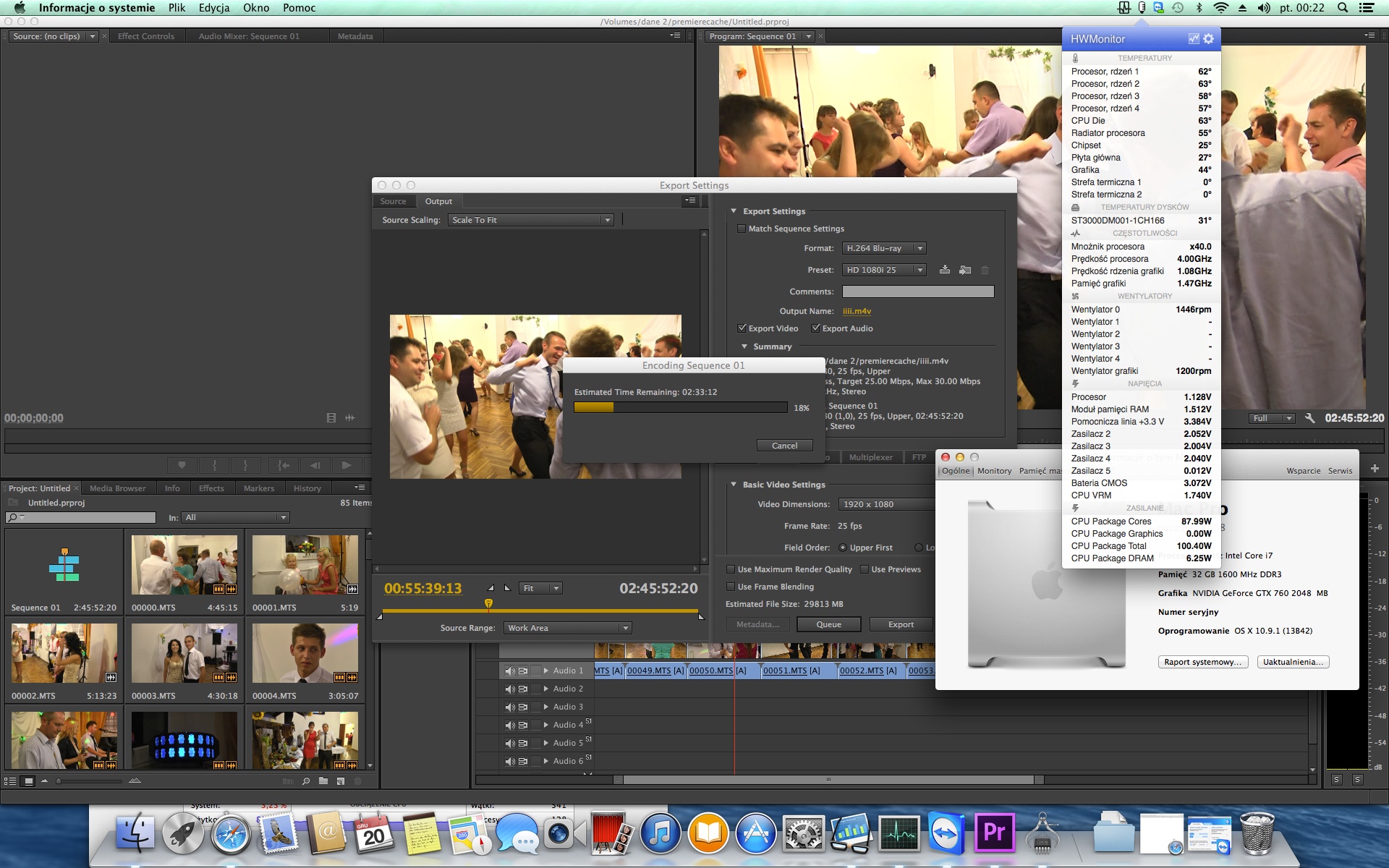This screenshot has height=868, width=1389.
Task: Open Launchpad from the Dock
Action: coord(183,833)
